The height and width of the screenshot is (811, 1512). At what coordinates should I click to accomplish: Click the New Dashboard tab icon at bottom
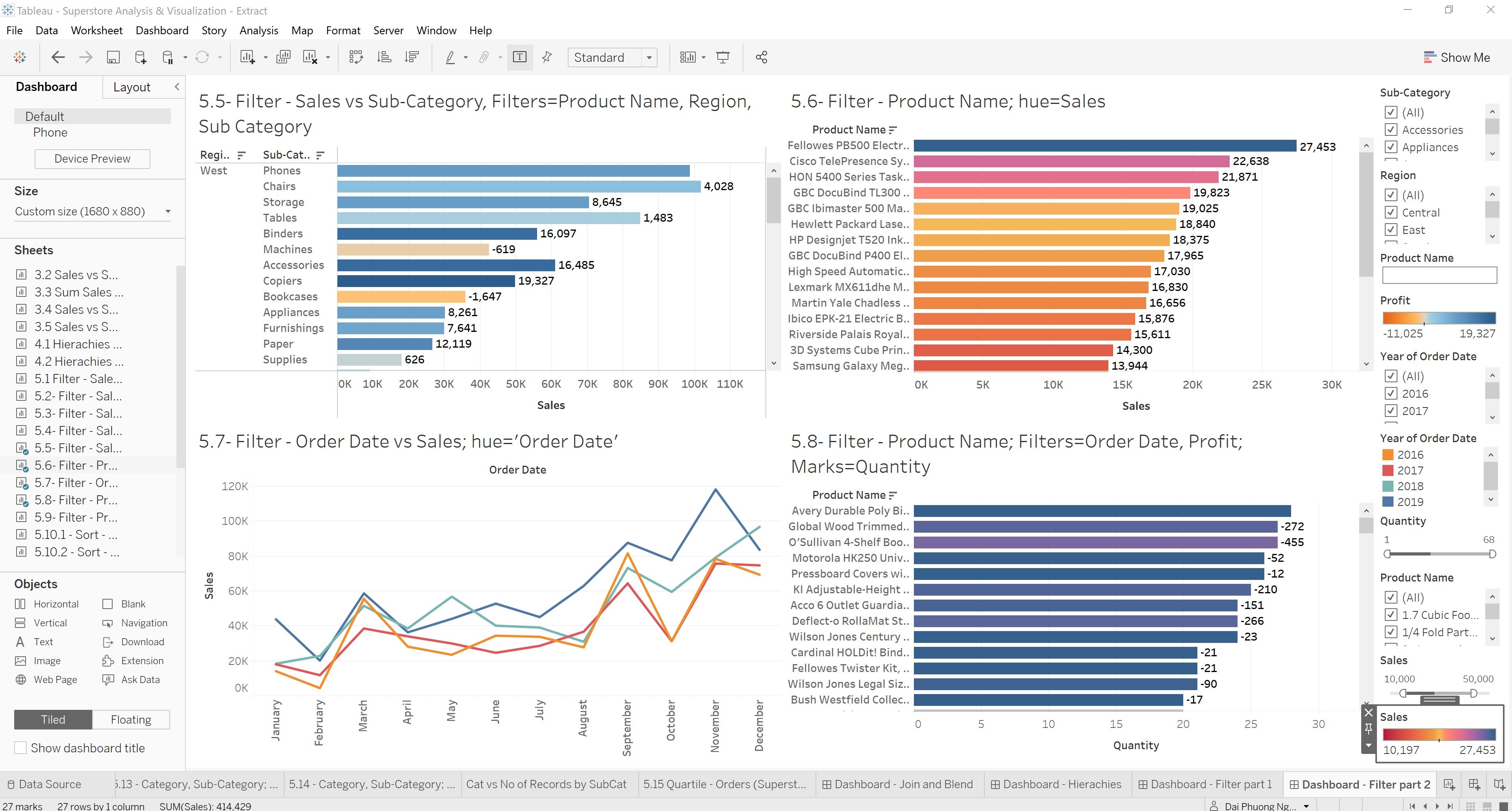(1474, 784)
